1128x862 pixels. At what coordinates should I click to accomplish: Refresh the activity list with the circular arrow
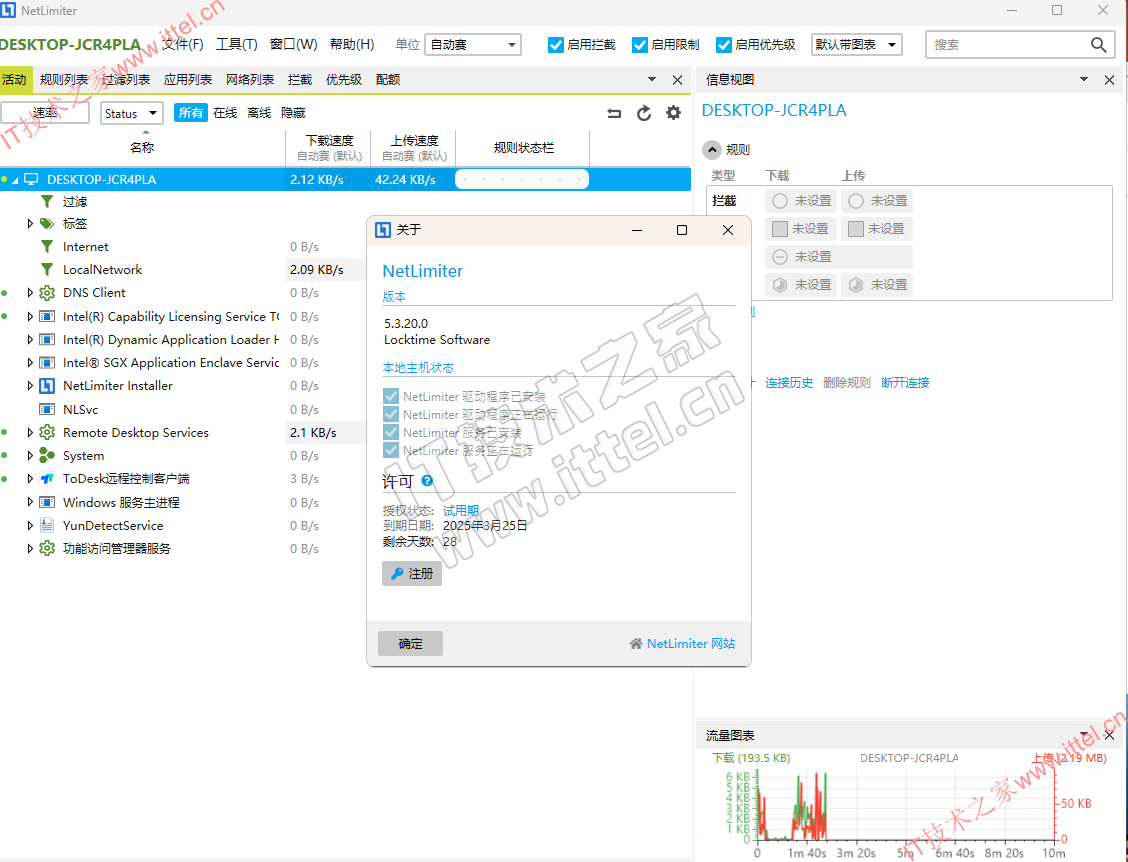coord(644,113)
